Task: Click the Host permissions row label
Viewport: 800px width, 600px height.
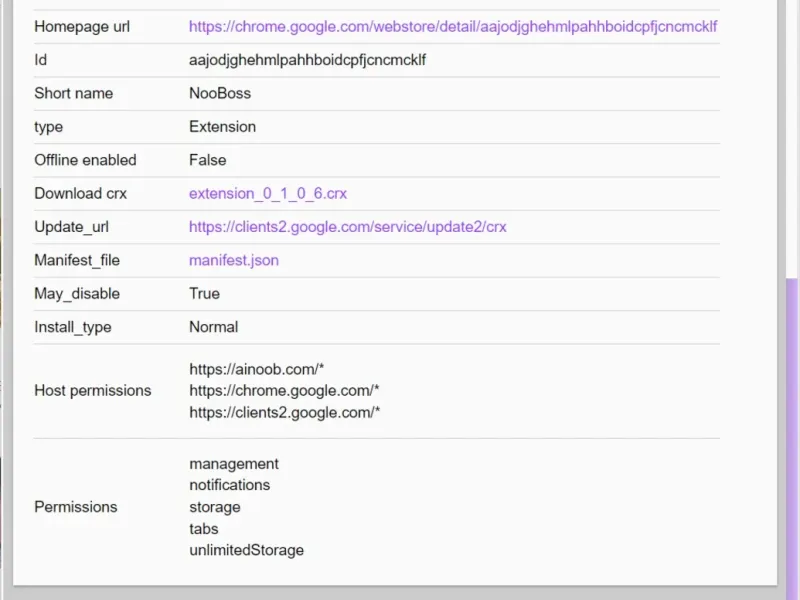Action: click(x=93, y=391)
